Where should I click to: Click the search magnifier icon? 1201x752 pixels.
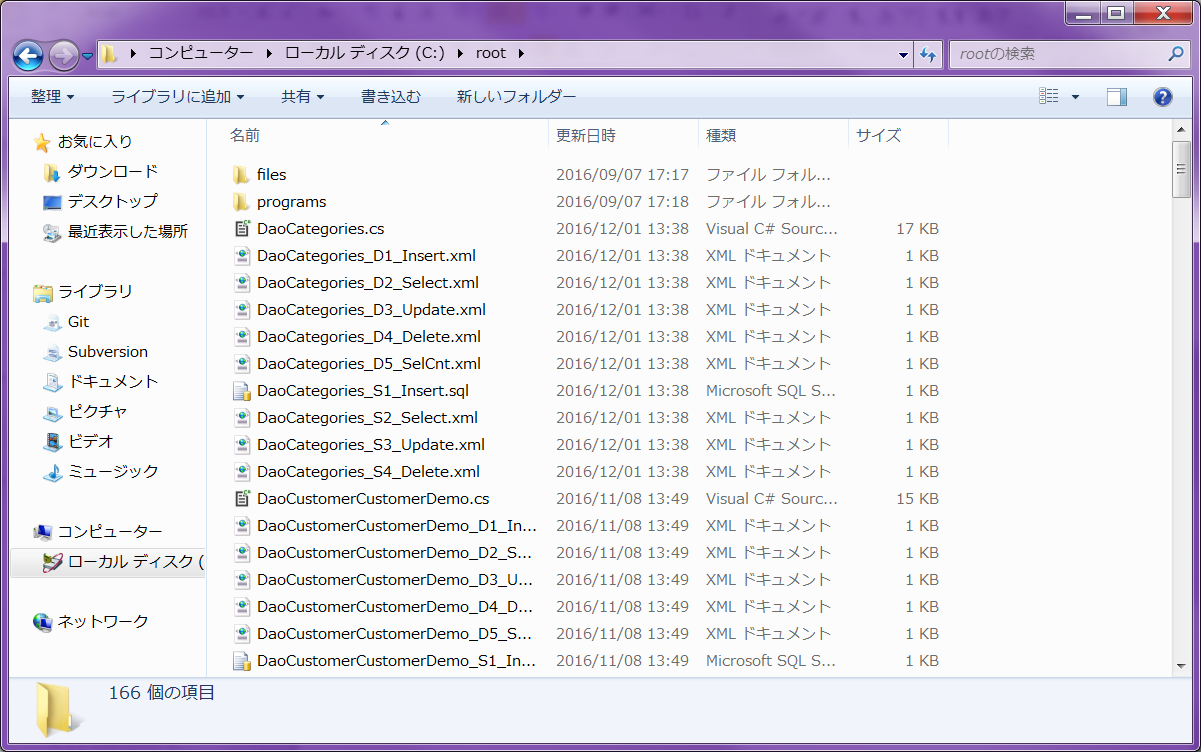[x=1176, y=54]
